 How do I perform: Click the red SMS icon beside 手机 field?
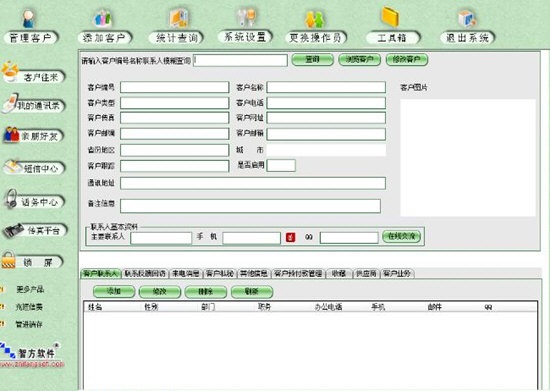point(290,237)
